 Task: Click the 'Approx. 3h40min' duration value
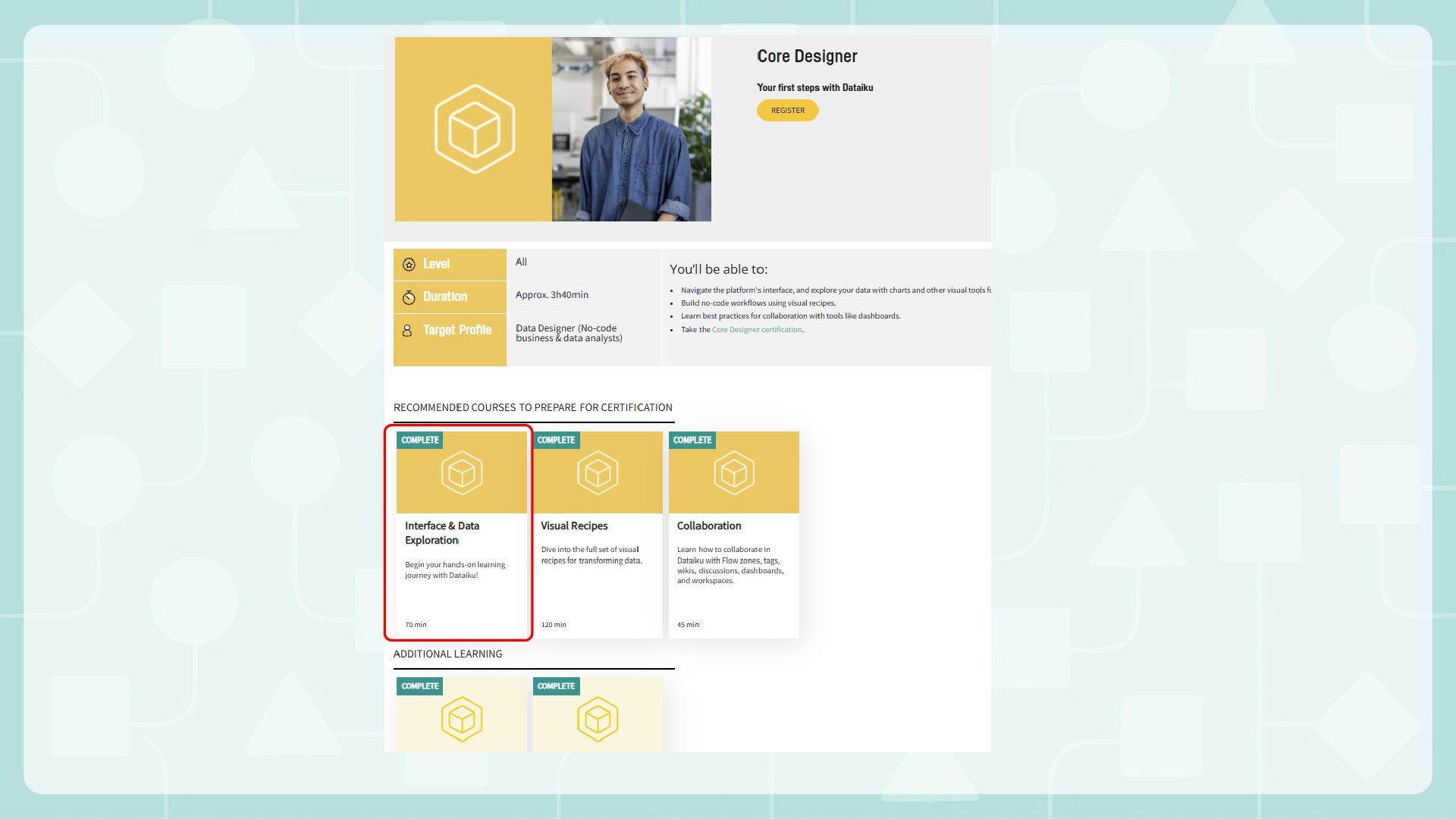pyautogui.click(x=552, y=295)
